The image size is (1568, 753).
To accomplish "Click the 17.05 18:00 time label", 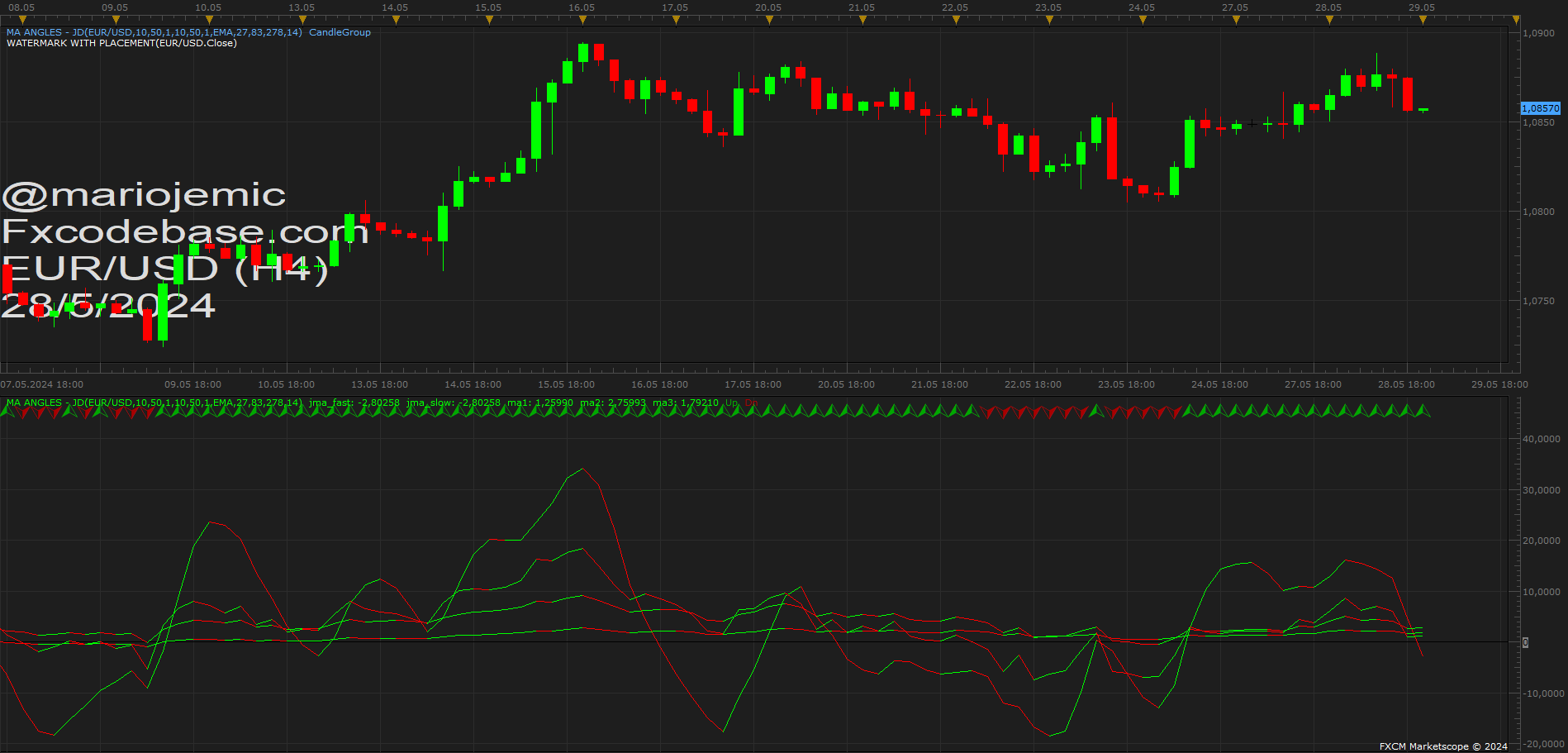I will [x=753, y=384].
